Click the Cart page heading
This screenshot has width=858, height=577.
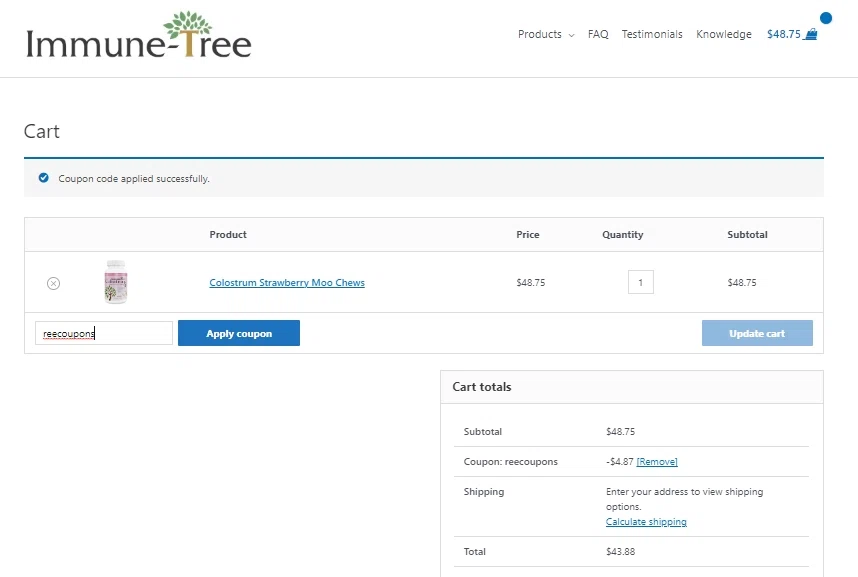tap(42, 131)
